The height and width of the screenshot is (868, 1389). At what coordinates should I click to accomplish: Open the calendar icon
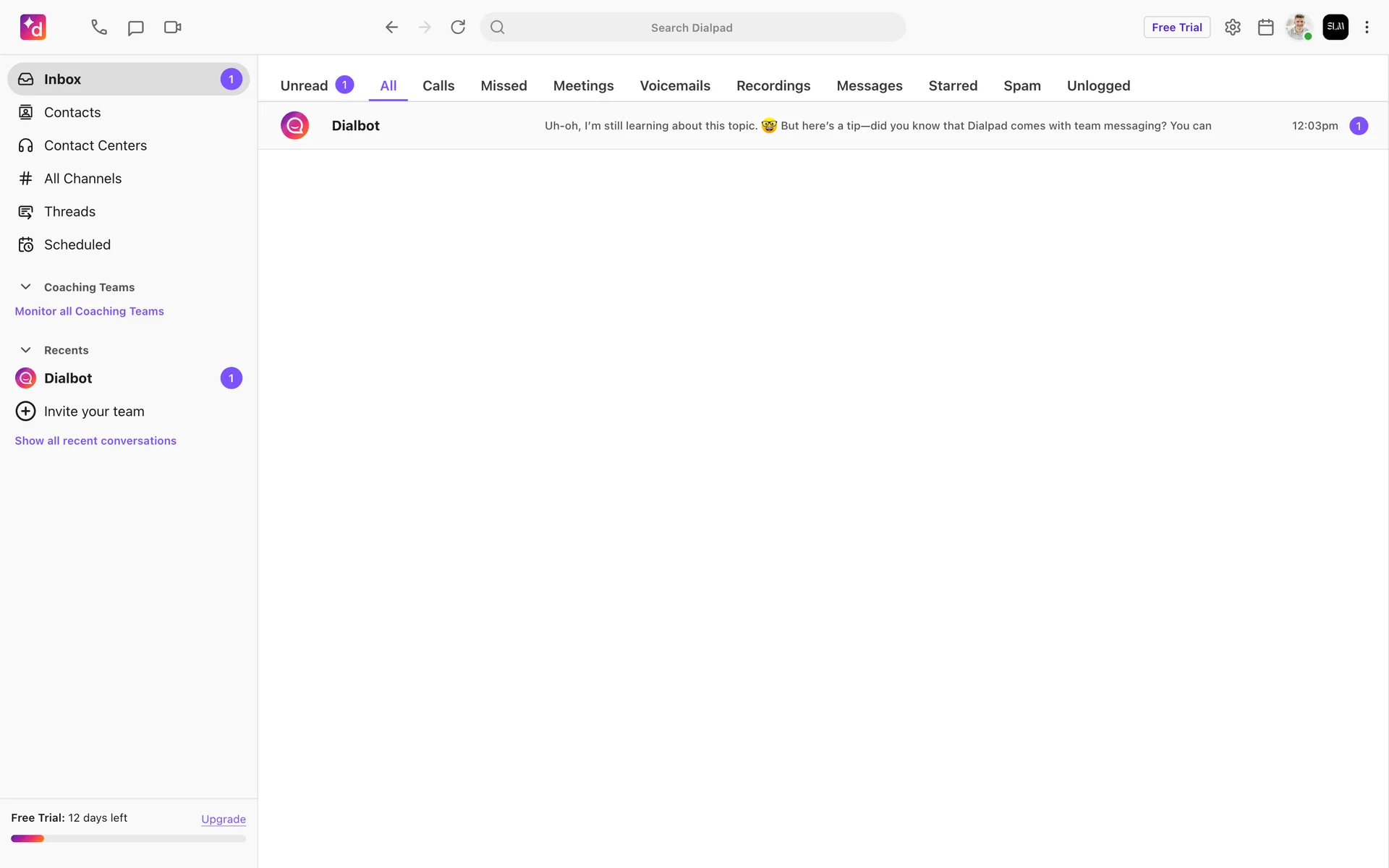(x=1265, y=27)
